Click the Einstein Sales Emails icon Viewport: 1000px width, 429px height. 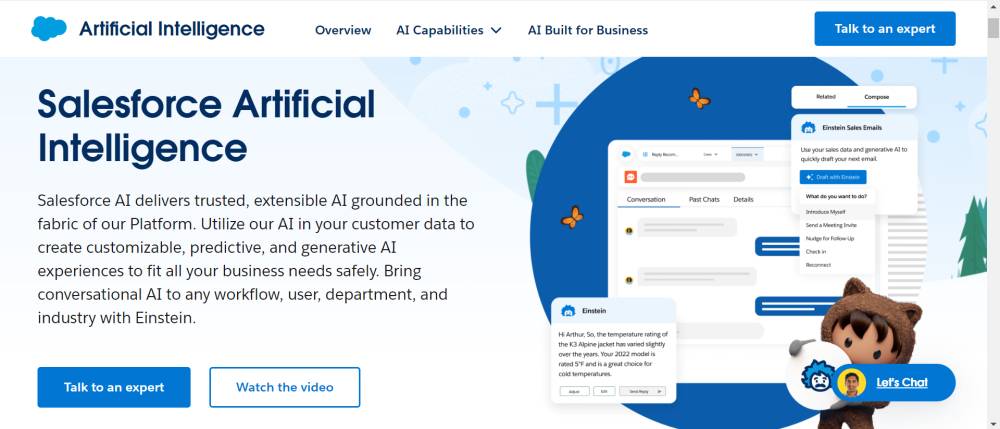(x=808, y=127)
